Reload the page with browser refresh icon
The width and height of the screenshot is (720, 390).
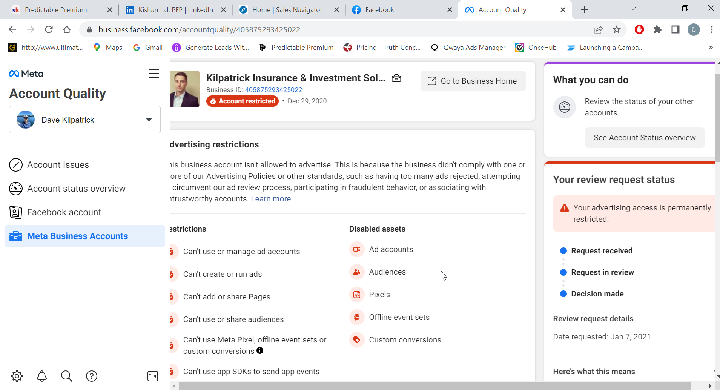[49, 29]
